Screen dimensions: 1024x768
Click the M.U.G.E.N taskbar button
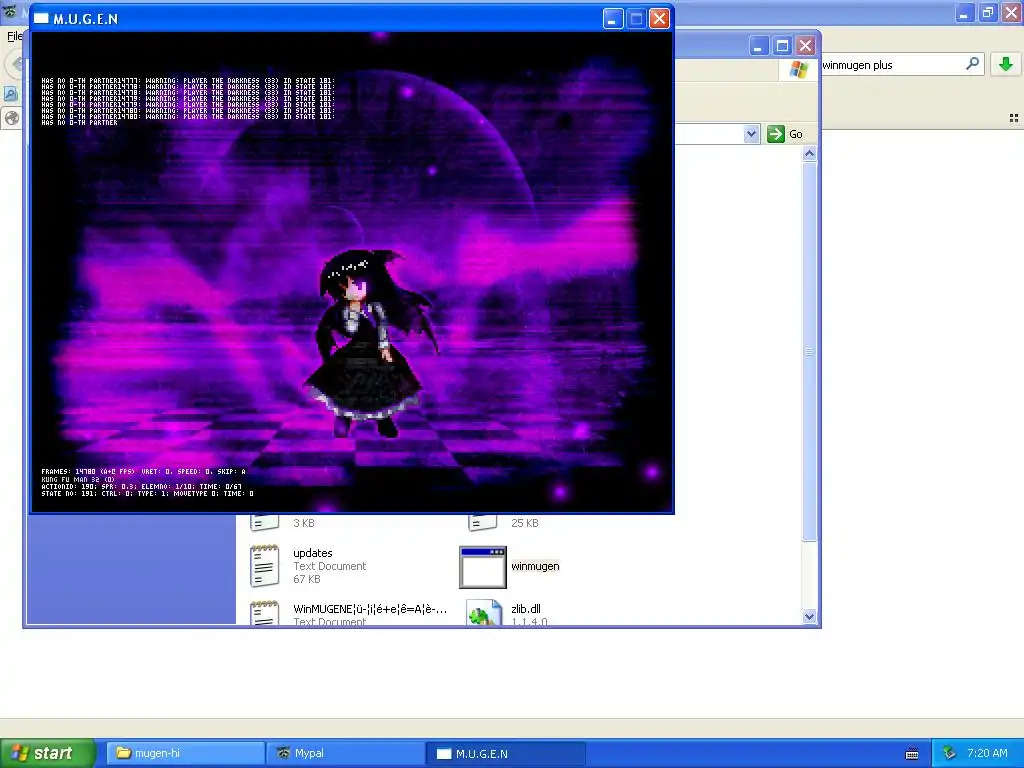pyautogui.click(x=505, y=753)
